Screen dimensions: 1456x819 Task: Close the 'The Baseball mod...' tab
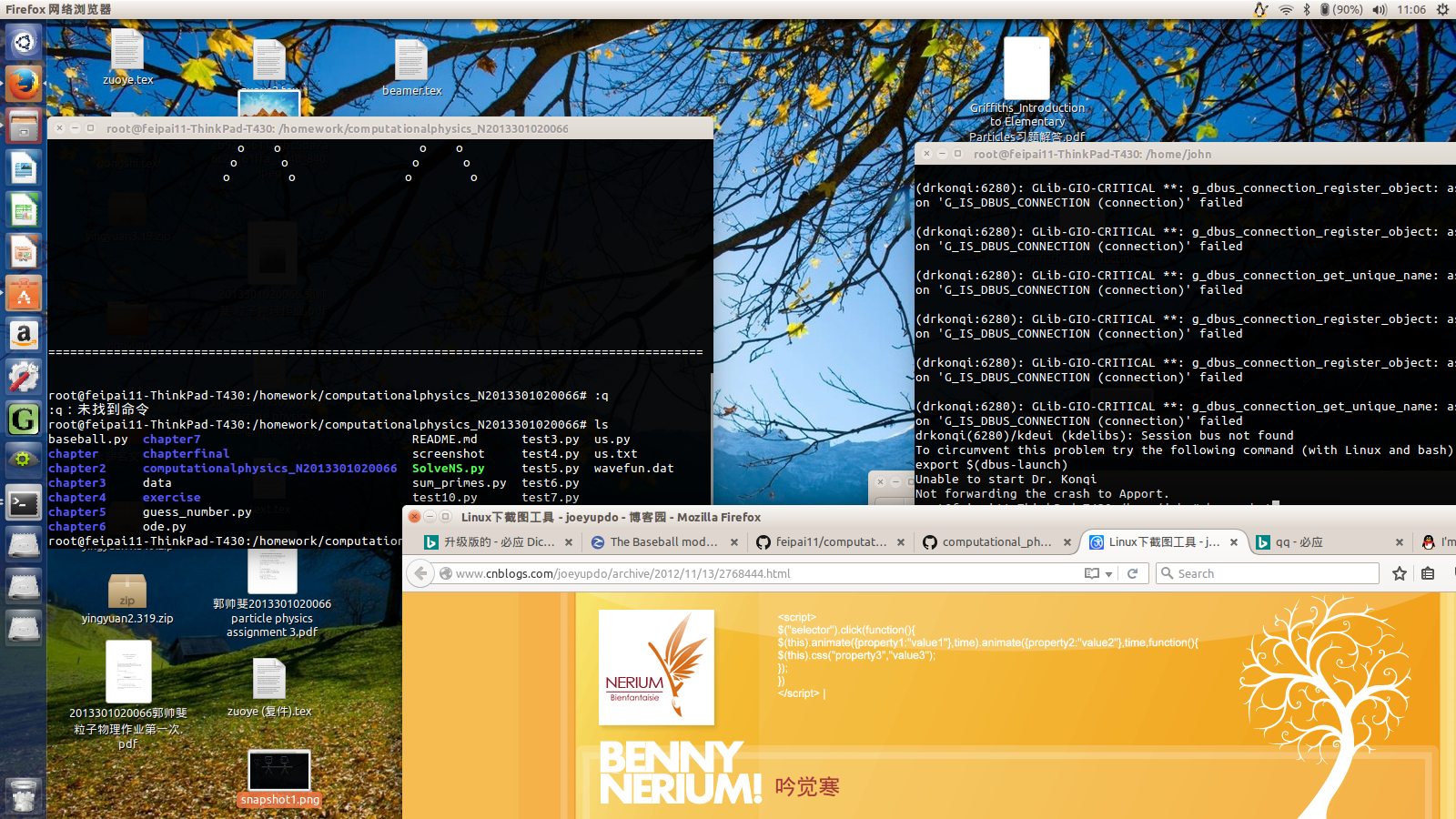(735, 542)
